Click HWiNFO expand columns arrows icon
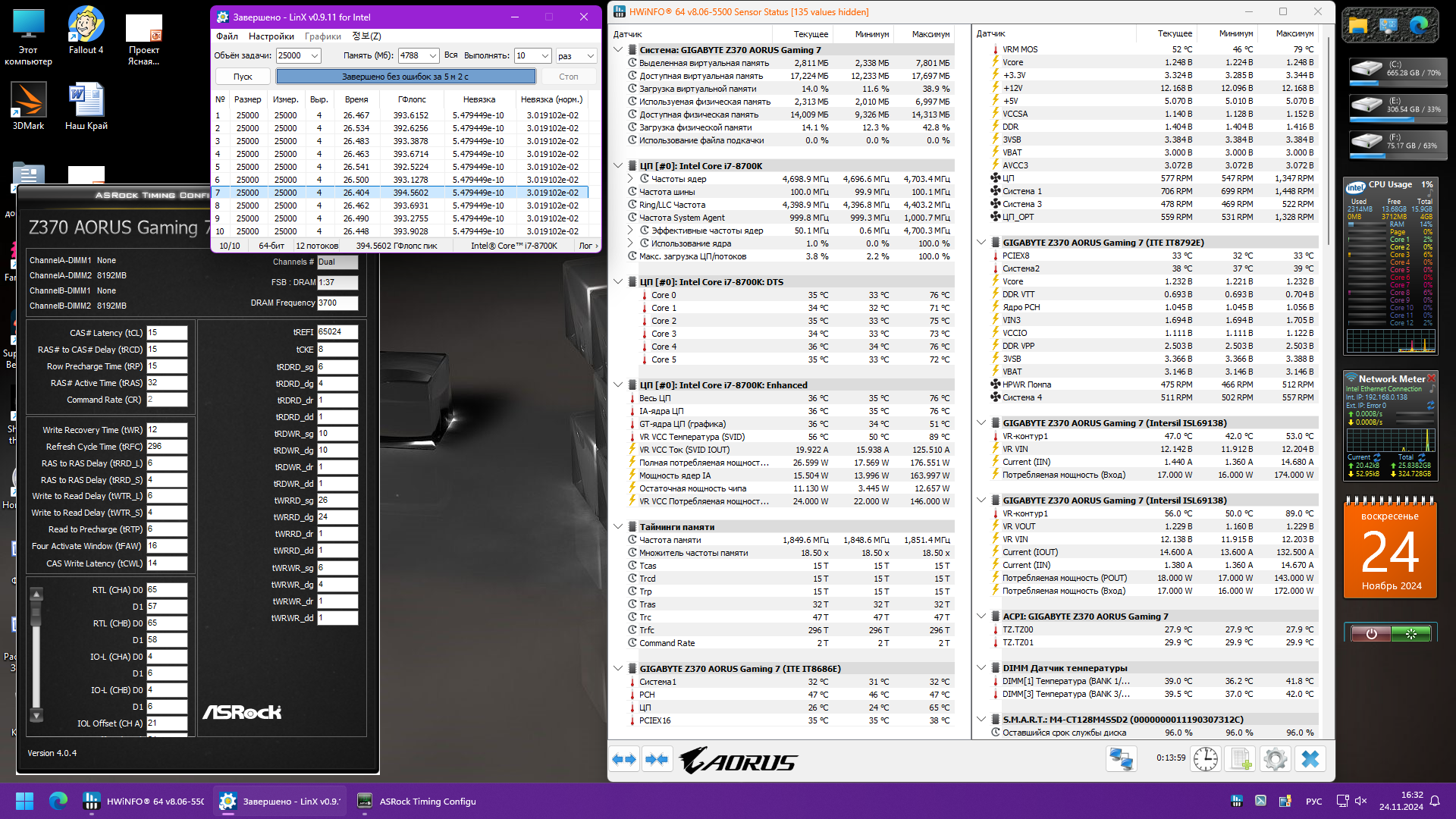Viewport: 1456px width, 819px height. click(624, 759)
